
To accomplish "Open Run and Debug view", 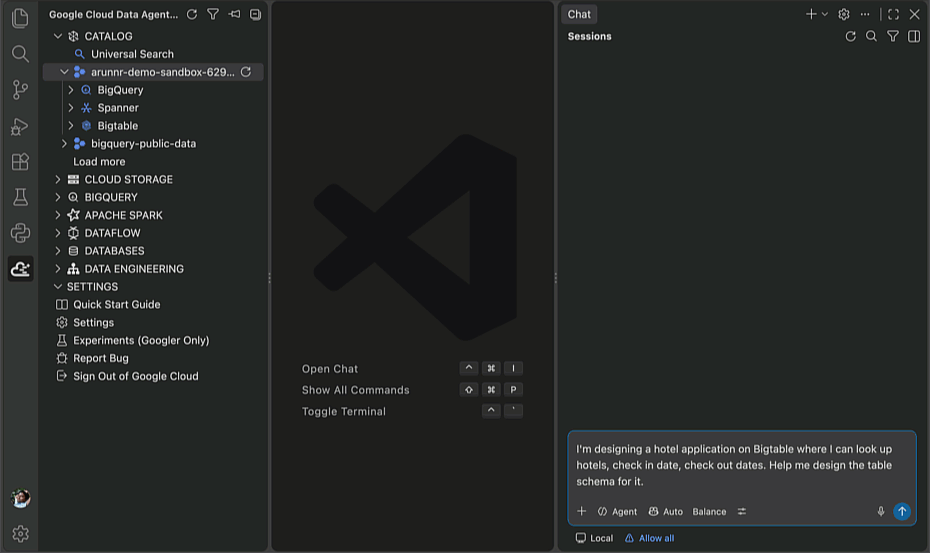I will [x=20, y=126].
